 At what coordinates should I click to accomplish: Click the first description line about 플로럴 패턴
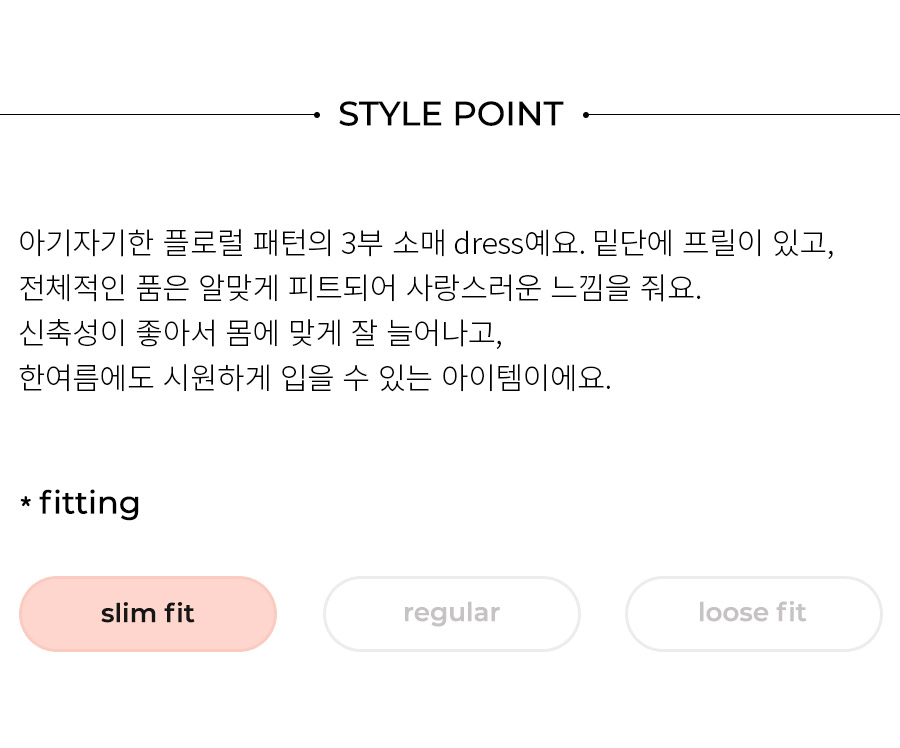(x=426, y=243)
